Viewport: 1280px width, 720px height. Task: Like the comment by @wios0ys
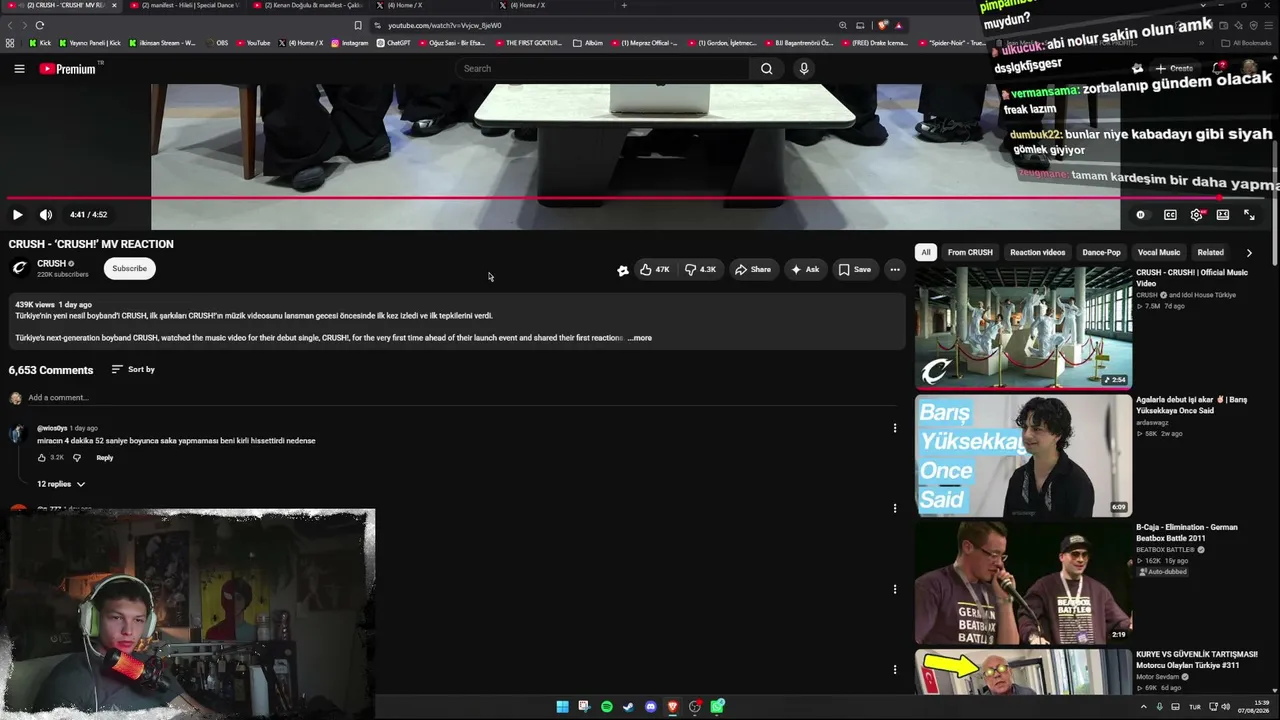[x=42, y=458]
